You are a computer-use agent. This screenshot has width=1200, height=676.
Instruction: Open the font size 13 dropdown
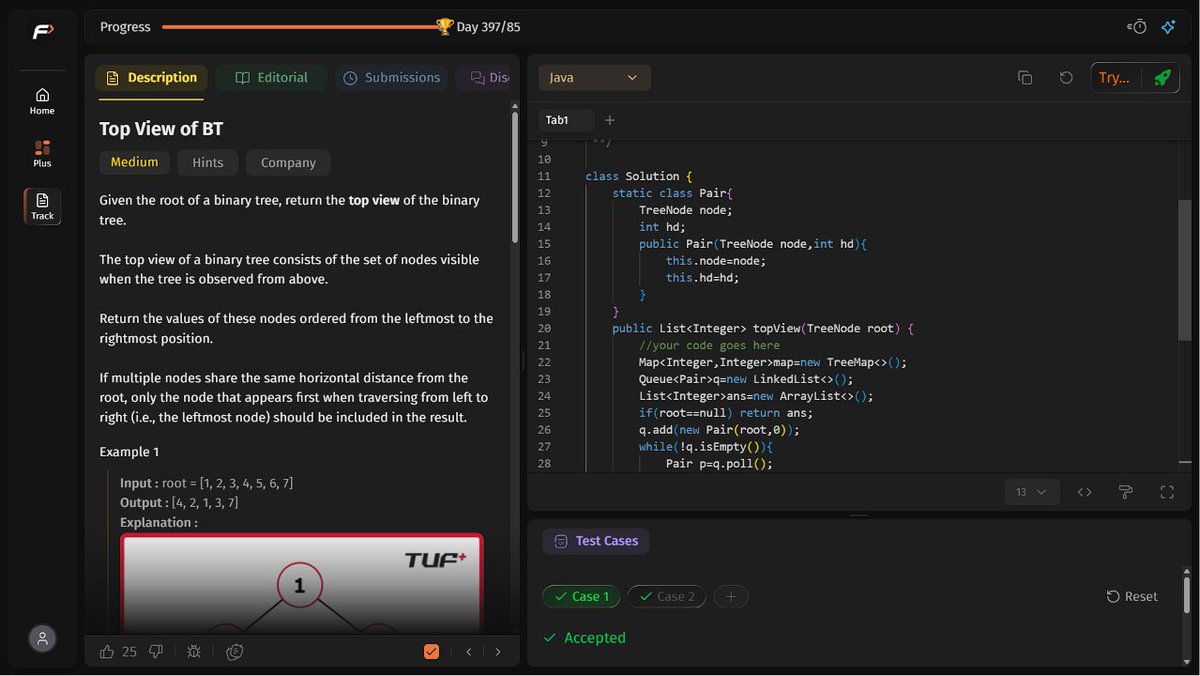pyautogui.click(x=1031, y=492)
